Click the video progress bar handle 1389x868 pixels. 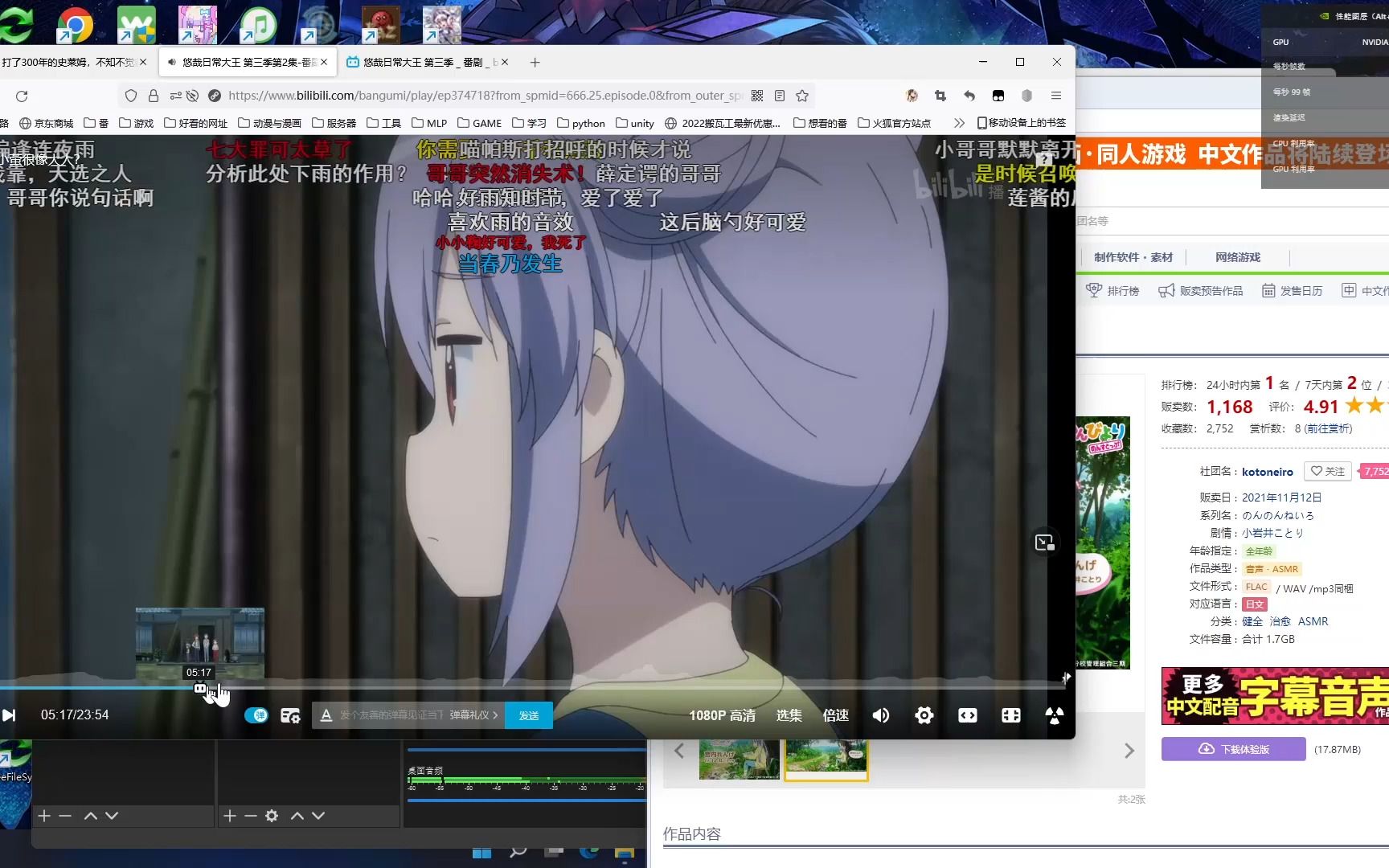[x=200, y=688]
